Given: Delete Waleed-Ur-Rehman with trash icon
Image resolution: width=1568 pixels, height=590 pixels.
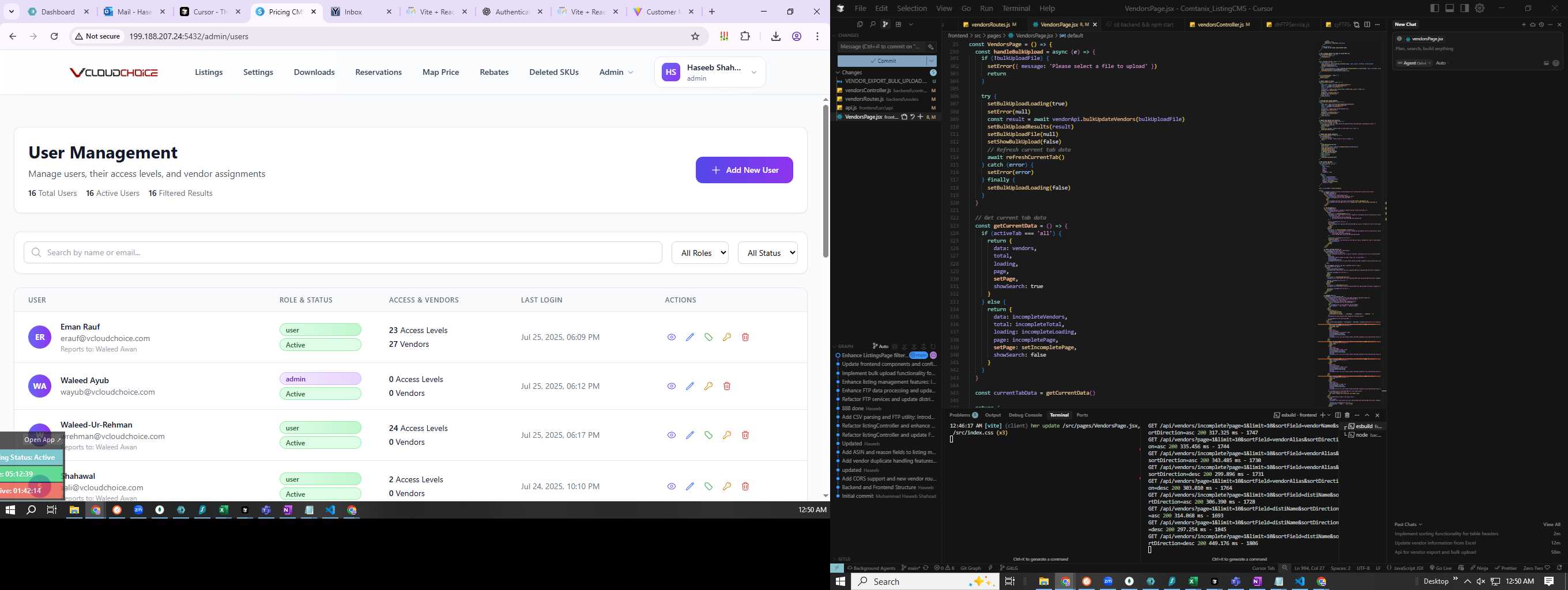Looking at the screenshot, I should pyautogui.click(x=745, y=435).
